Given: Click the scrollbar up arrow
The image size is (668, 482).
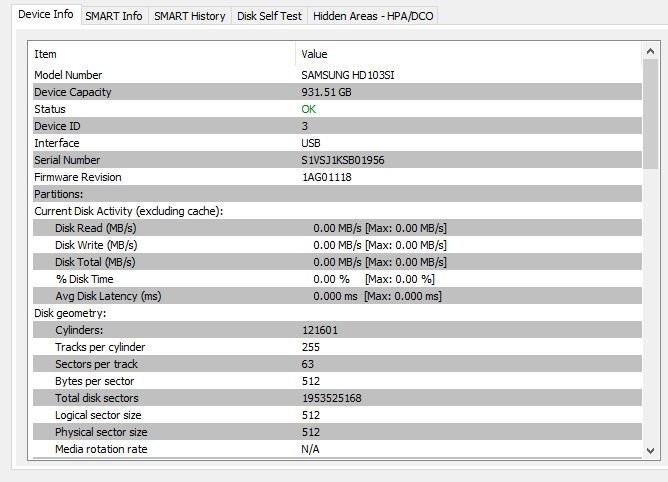Looking at the screenshot, I should (651, 49).
